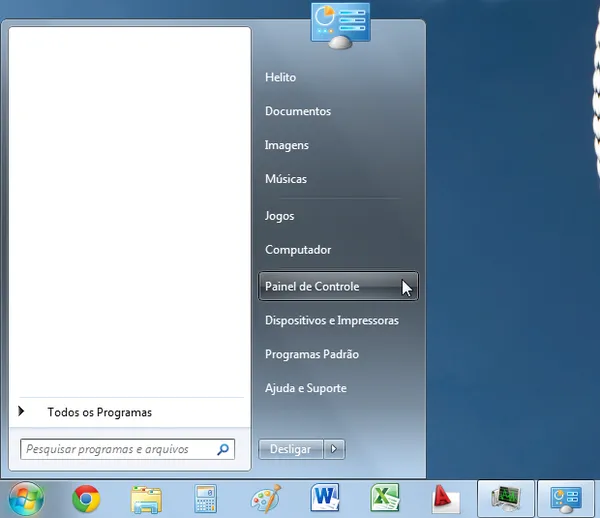The width and height of the screenshot is (600, 518).
Task: Open Microsoft Word from the taskbar
Action: click(325, 498)
